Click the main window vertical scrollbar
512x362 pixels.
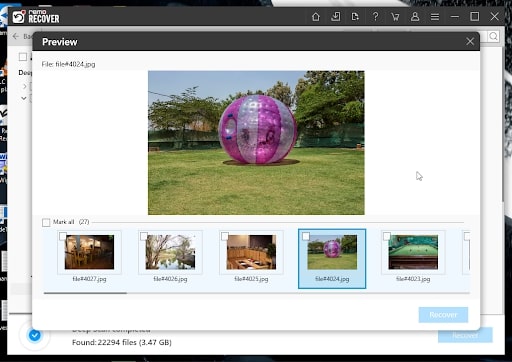pyautogui.click(x=503, y=123)
